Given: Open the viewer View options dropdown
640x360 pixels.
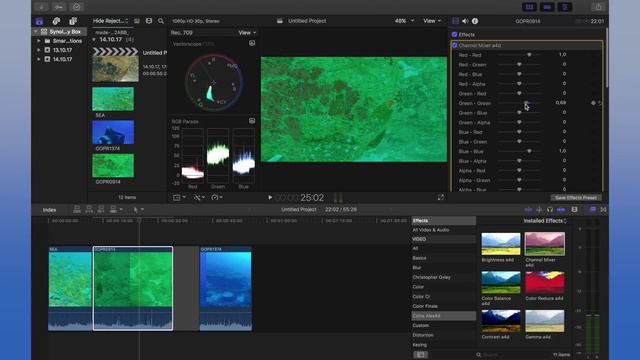Looking at the screenshot, I should (432, 21).
